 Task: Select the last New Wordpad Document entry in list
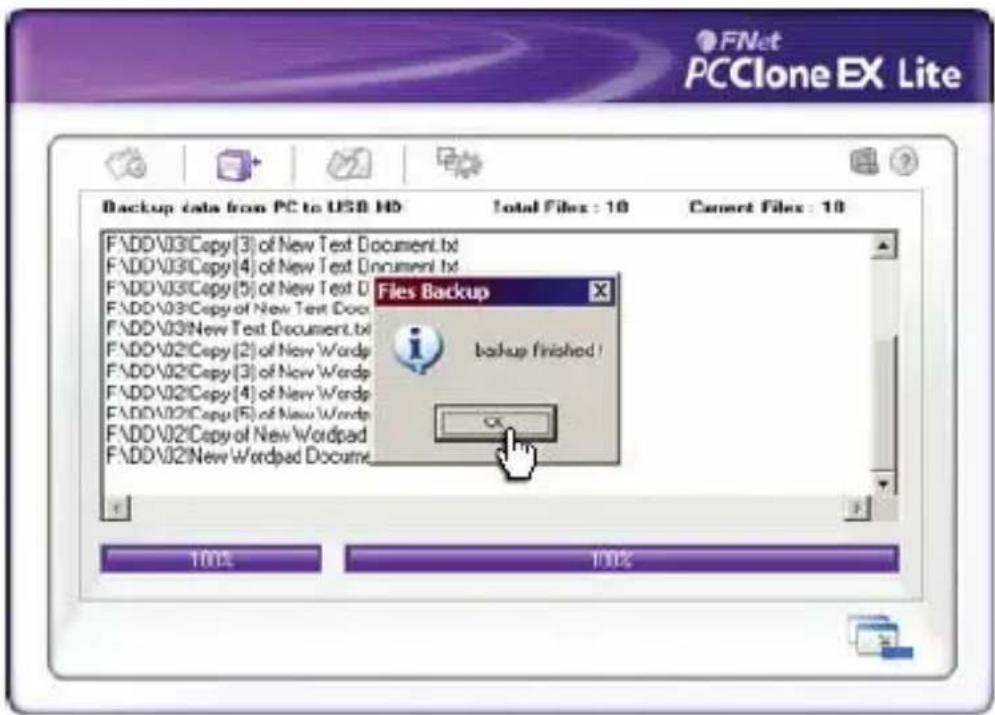[237, 455]
